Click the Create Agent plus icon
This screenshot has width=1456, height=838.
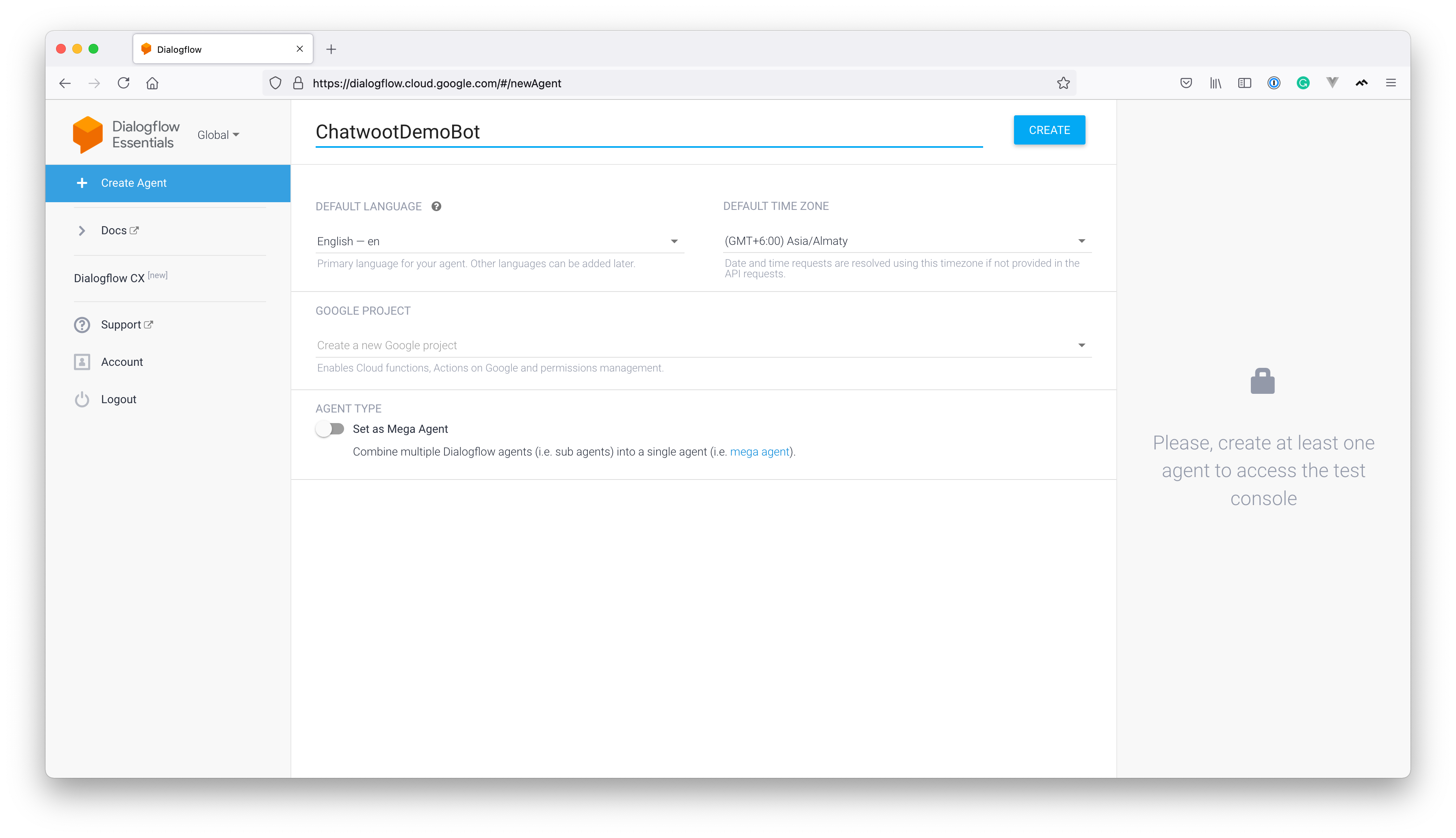tap(82, 183)
